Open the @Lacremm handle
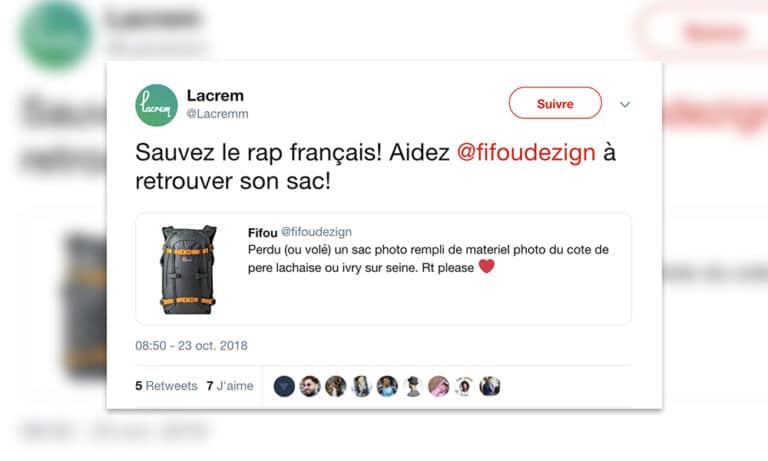This screenshot has height=461, width=768. [217, 114]
